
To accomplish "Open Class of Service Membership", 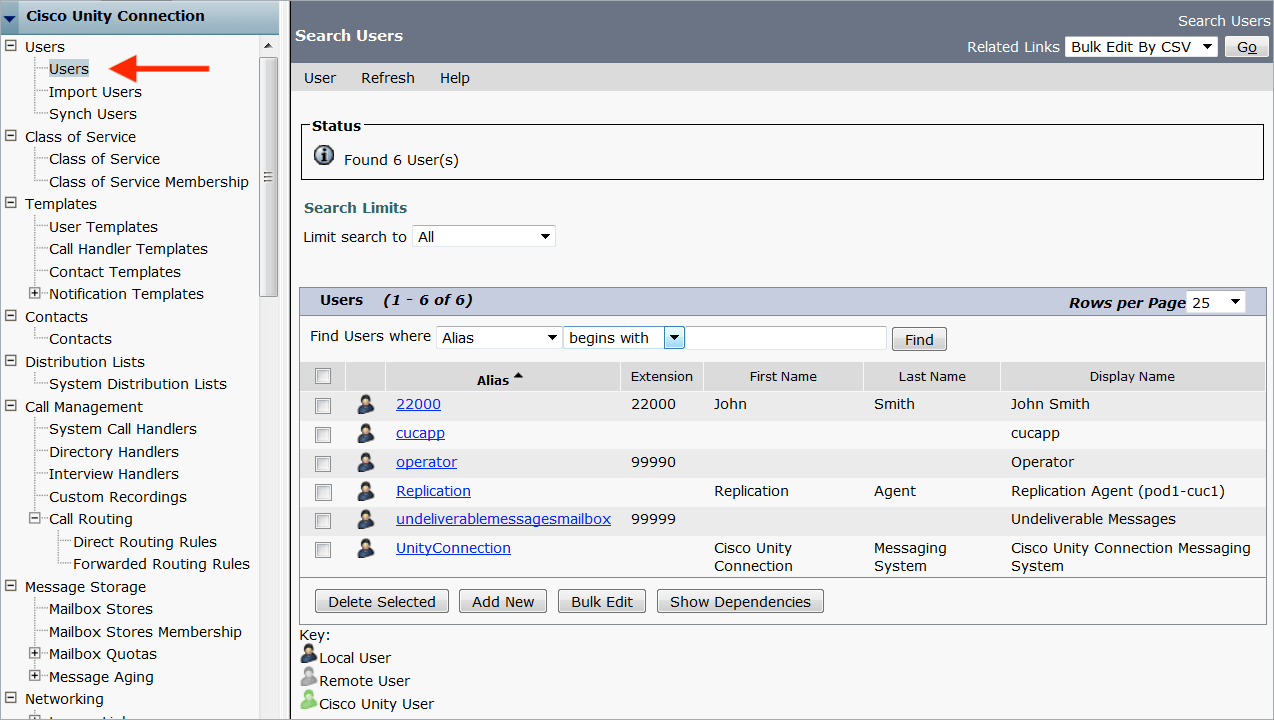I will pyautogui.click(x=149, y=182).
